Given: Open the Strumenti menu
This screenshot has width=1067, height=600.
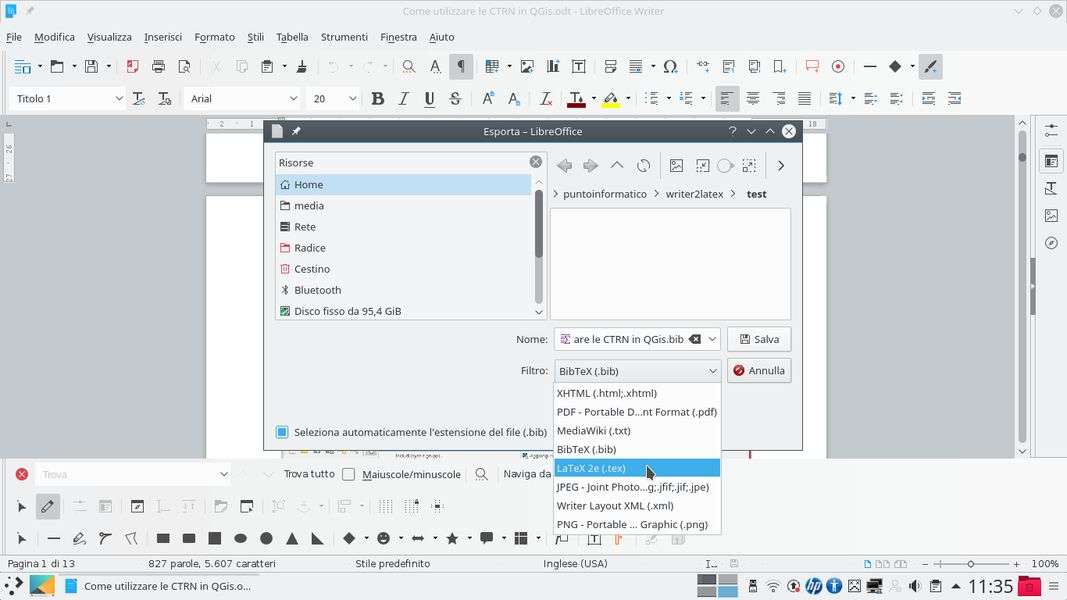Looking at the screenshot, I should pyautogui.click(x=344, y=37).
